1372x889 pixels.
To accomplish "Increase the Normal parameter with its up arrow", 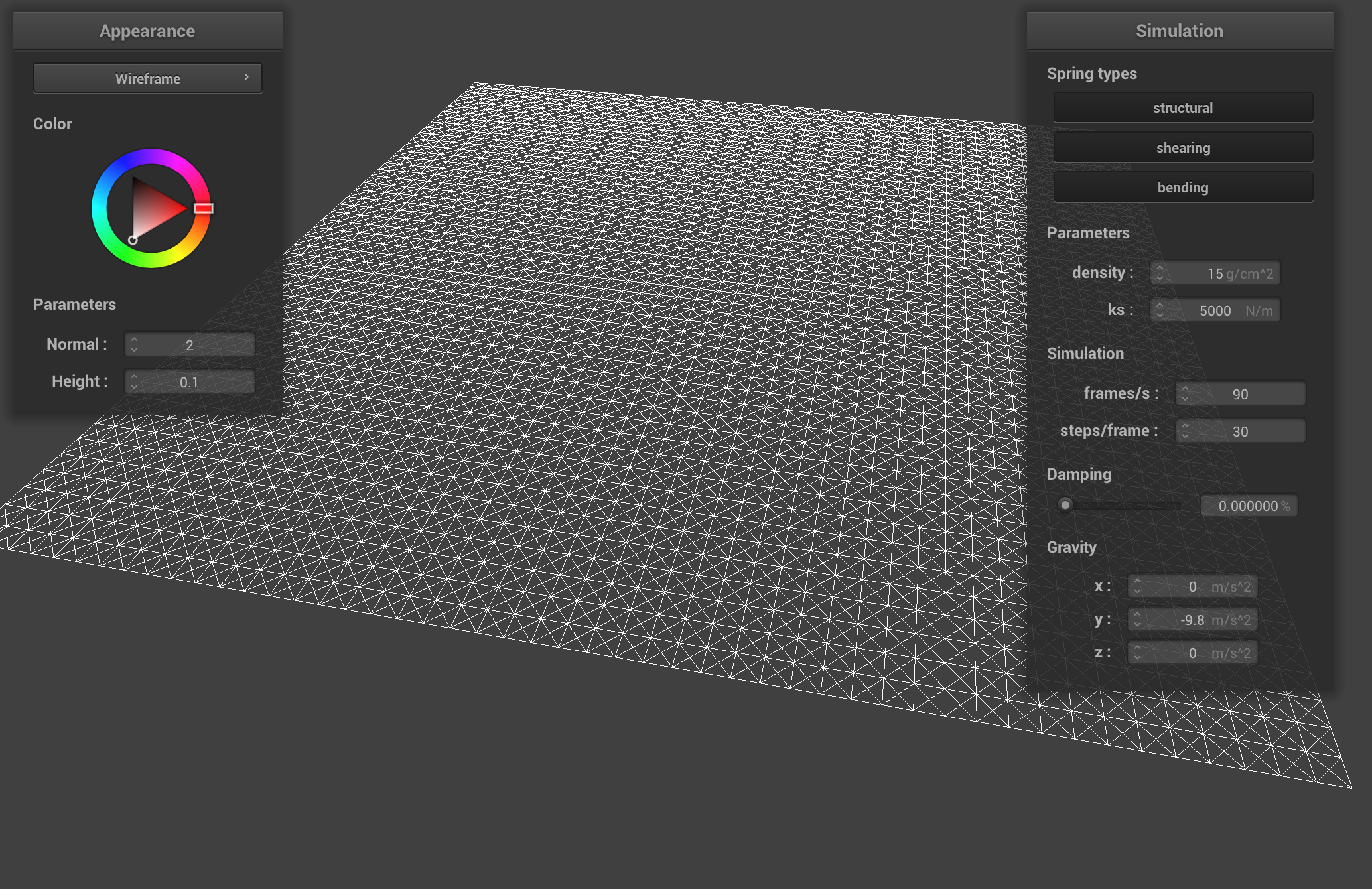I will tap(135, 340).
